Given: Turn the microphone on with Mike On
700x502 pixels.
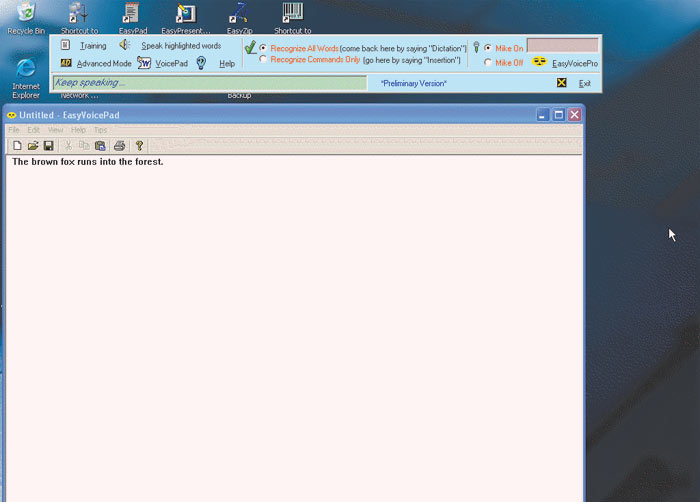Looking at the screenshot, I should [488, 48].
